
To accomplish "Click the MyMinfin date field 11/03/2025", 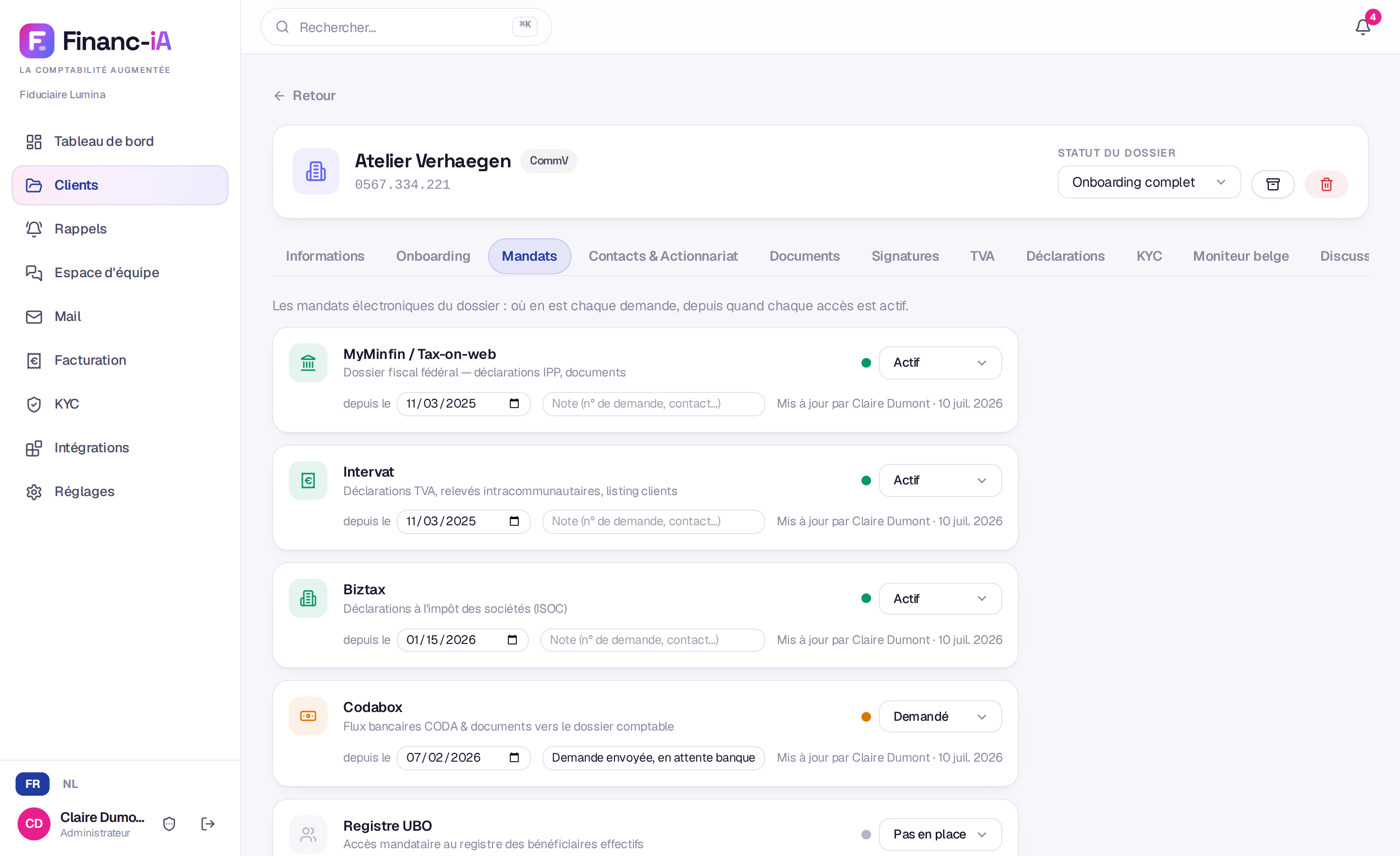I will coord(463,404).
